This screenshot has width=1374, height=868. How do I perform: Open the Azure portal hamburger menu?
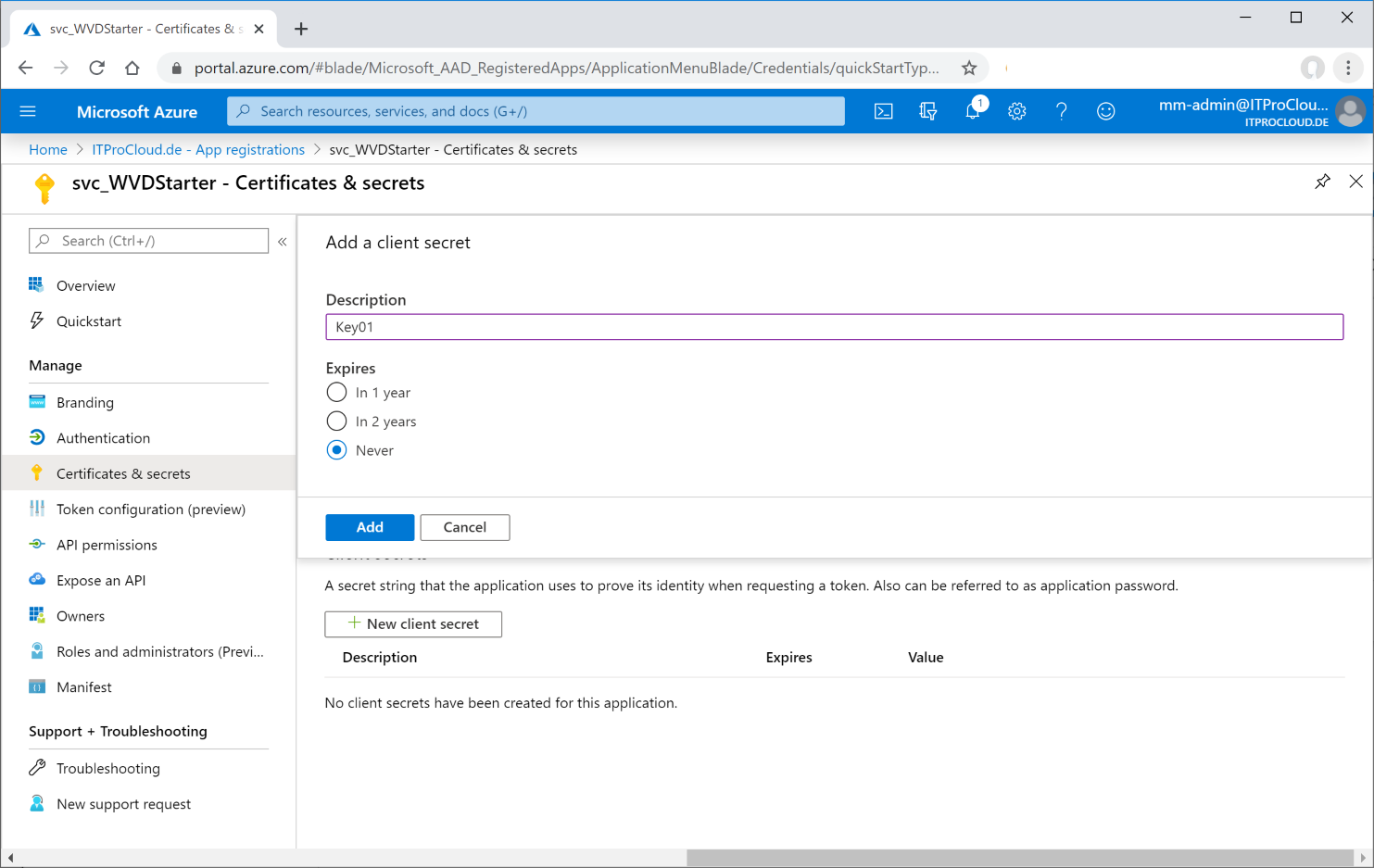coord(28,111)
